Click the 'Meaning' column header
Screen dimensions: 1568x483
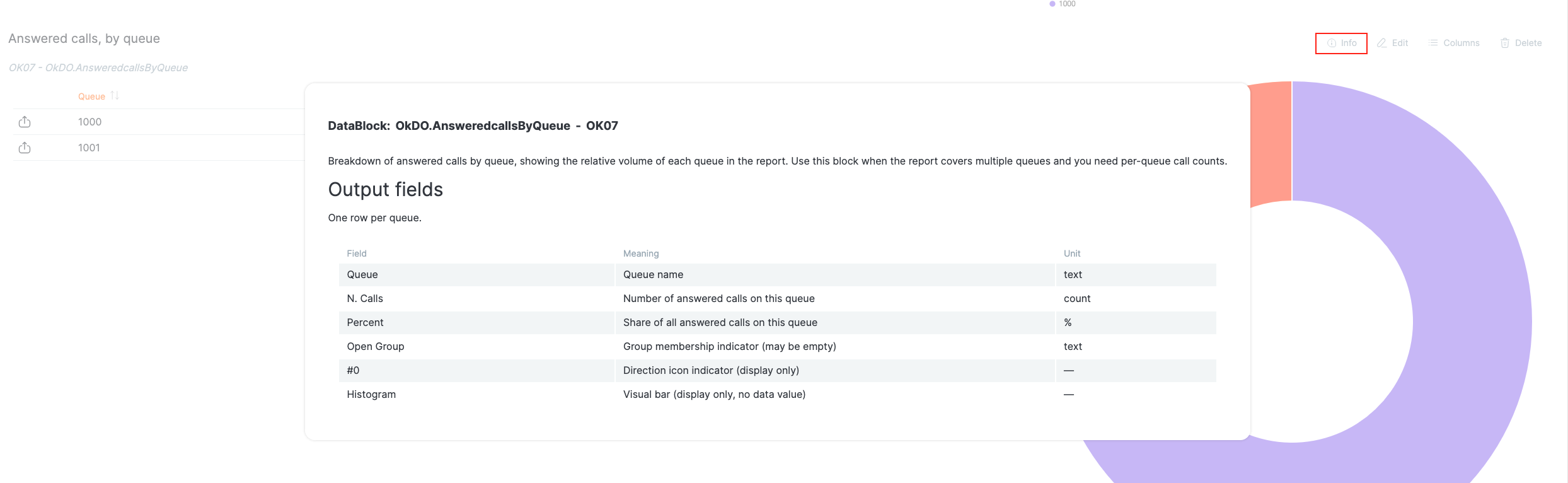641,253
